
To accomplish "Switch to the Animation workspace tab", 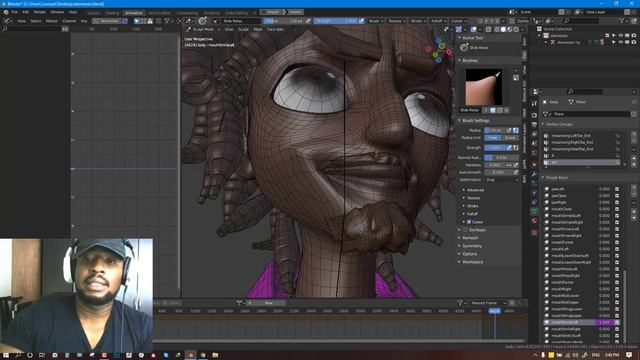I will click(x=134, y=13).
